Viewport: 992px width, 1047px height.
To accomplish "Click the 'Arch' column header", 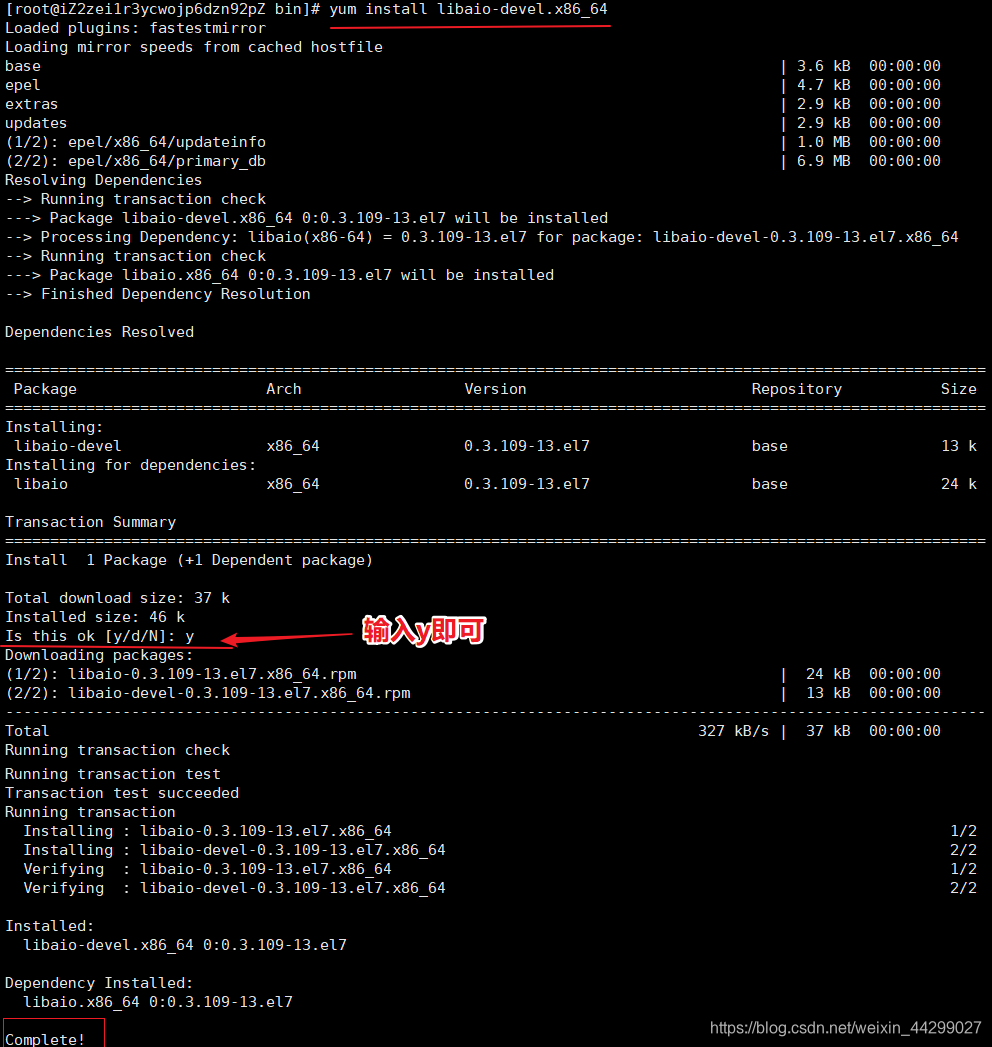I will [284, 389].
